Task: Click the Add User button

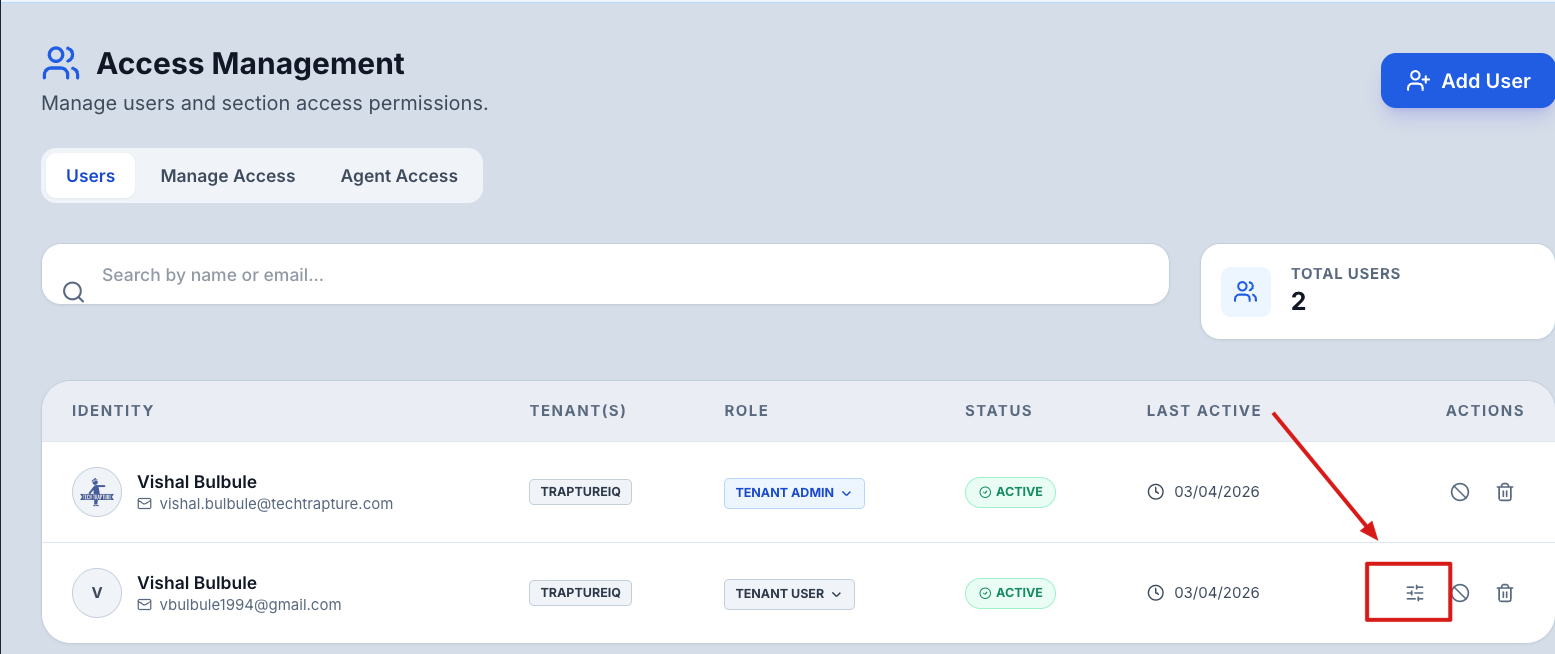Action: (1467, 80)
